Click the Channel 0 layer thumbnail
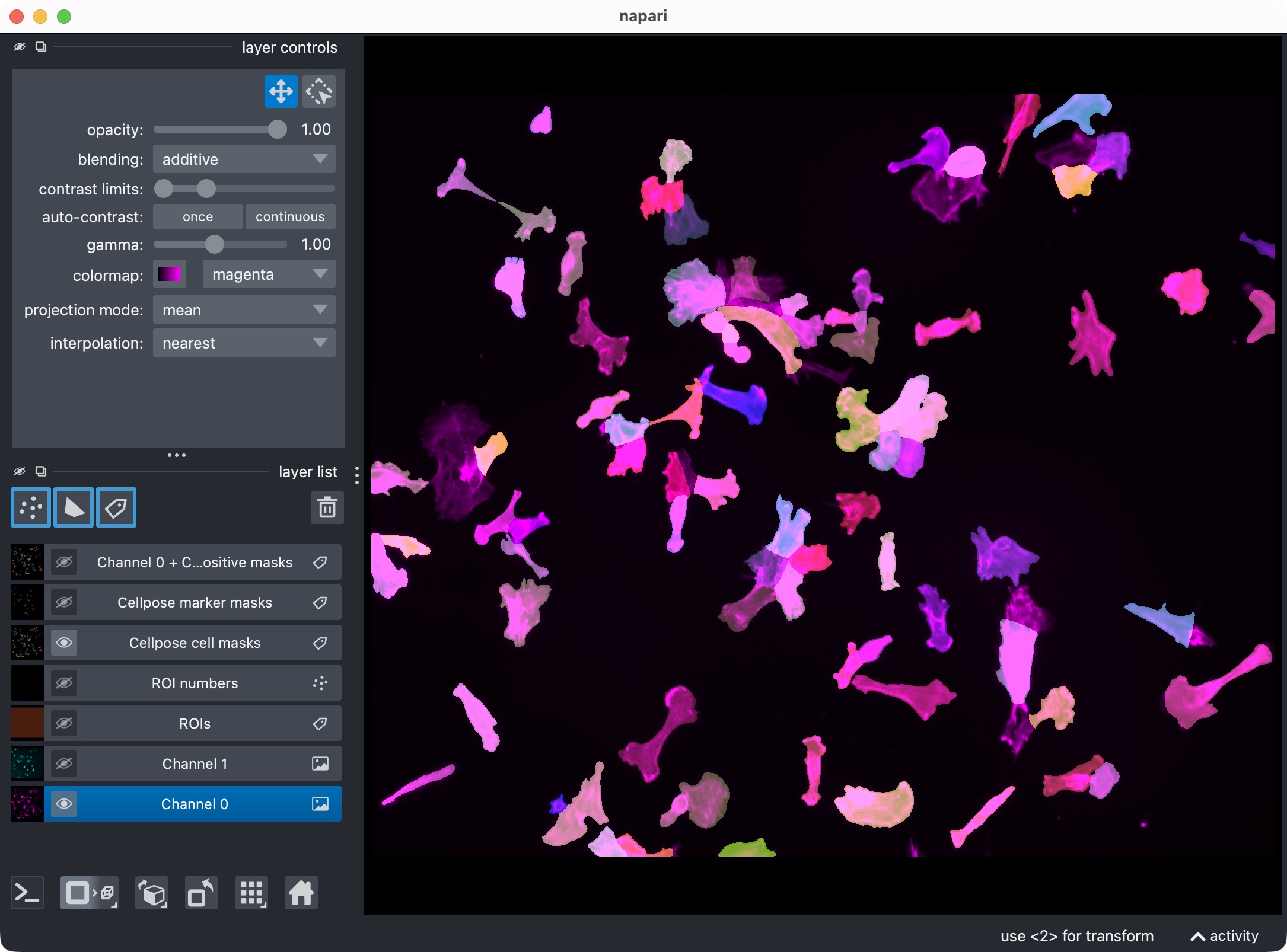1287x952 pixels. point(27,804)
